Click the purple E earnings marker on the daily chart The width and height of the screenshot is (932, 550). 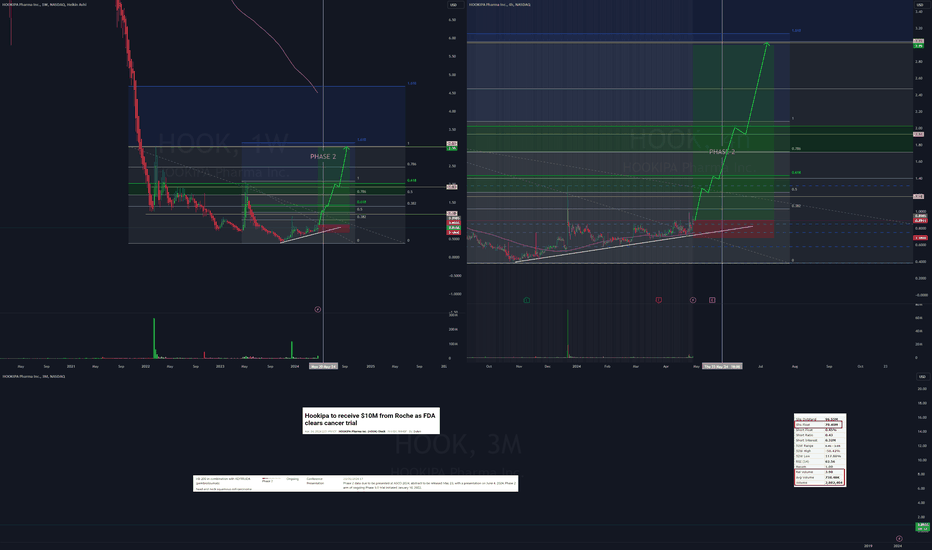(x=712, y=300)
